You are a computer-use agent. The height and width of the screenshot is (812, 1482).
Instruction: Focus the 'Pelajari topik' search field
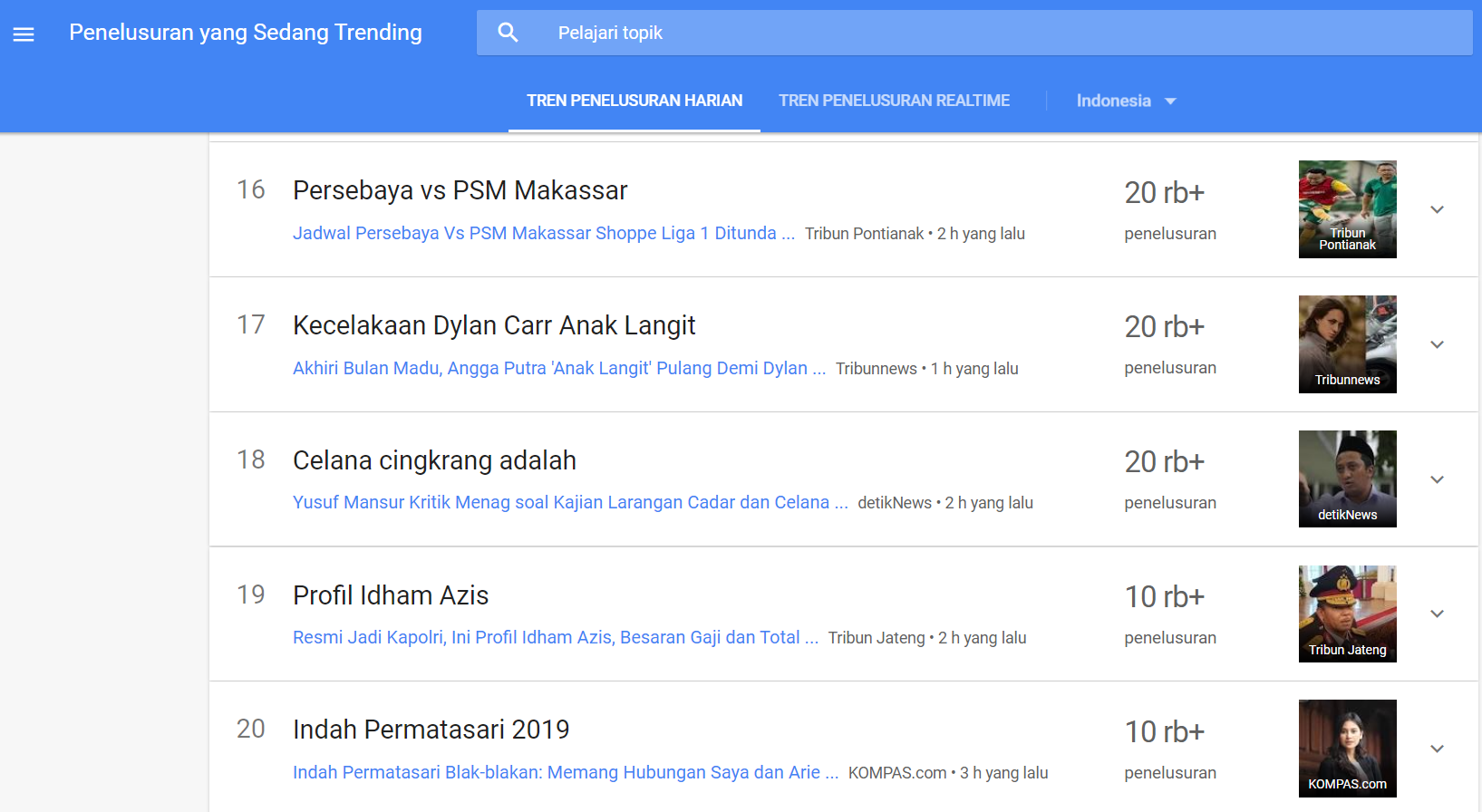pos(974,33)
